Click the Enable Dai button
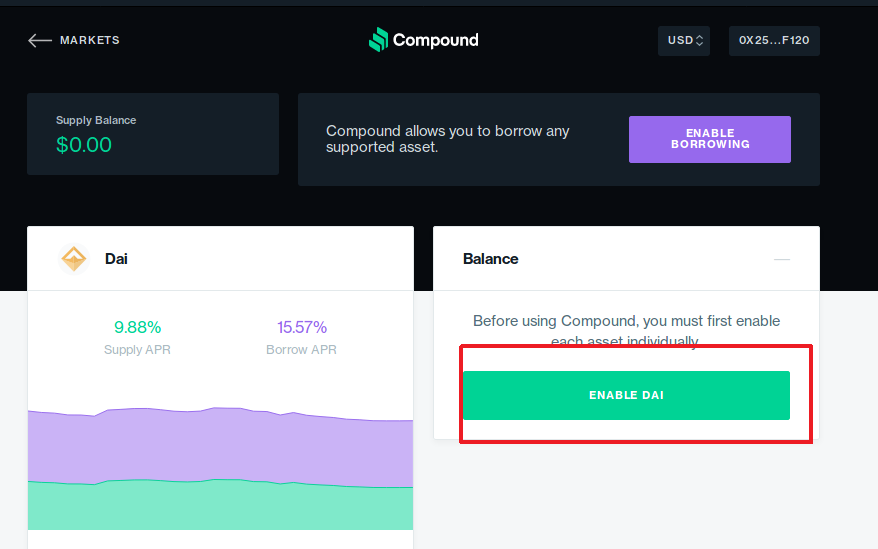878x549 pixels. pyautogui.click(x=626, y=395)
